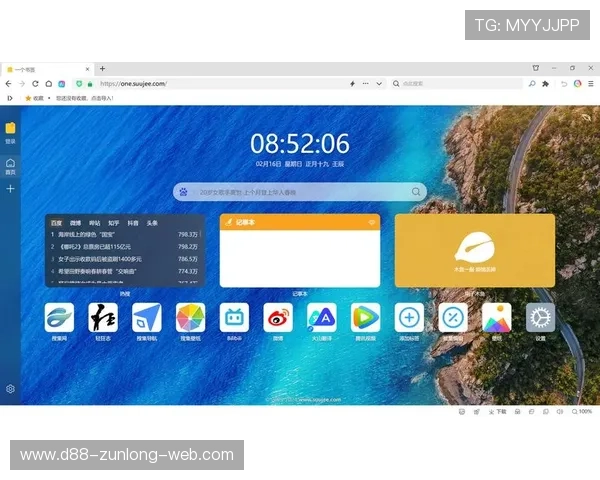Open the black calligraphy app icon

point(103,317)
